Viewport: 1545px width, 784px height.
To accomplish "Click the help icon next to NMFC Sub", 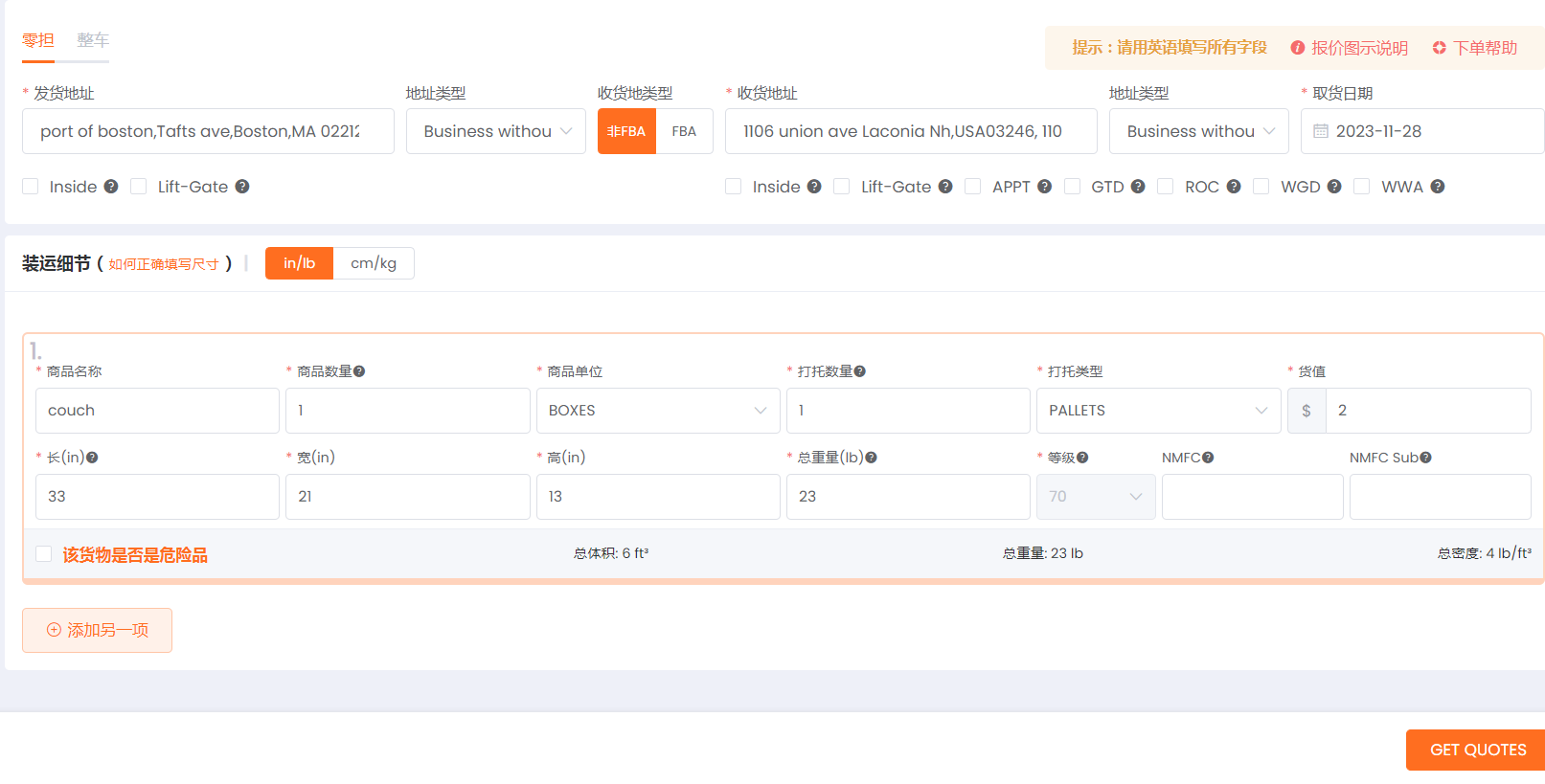I will click(x=1425, y=458).
